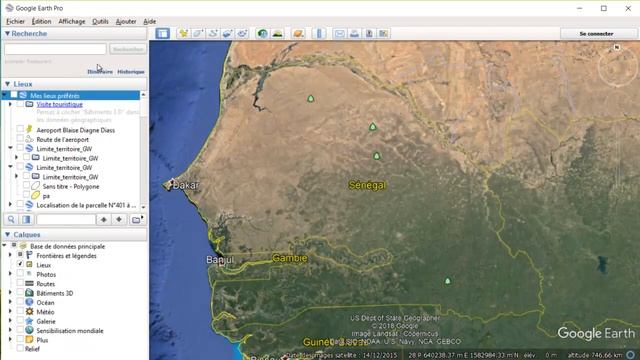Click the globe icon of Sensibilisation mondiale
Image resolution: width=640 pixels, height=360 pixels.
(x=29, y=330)
